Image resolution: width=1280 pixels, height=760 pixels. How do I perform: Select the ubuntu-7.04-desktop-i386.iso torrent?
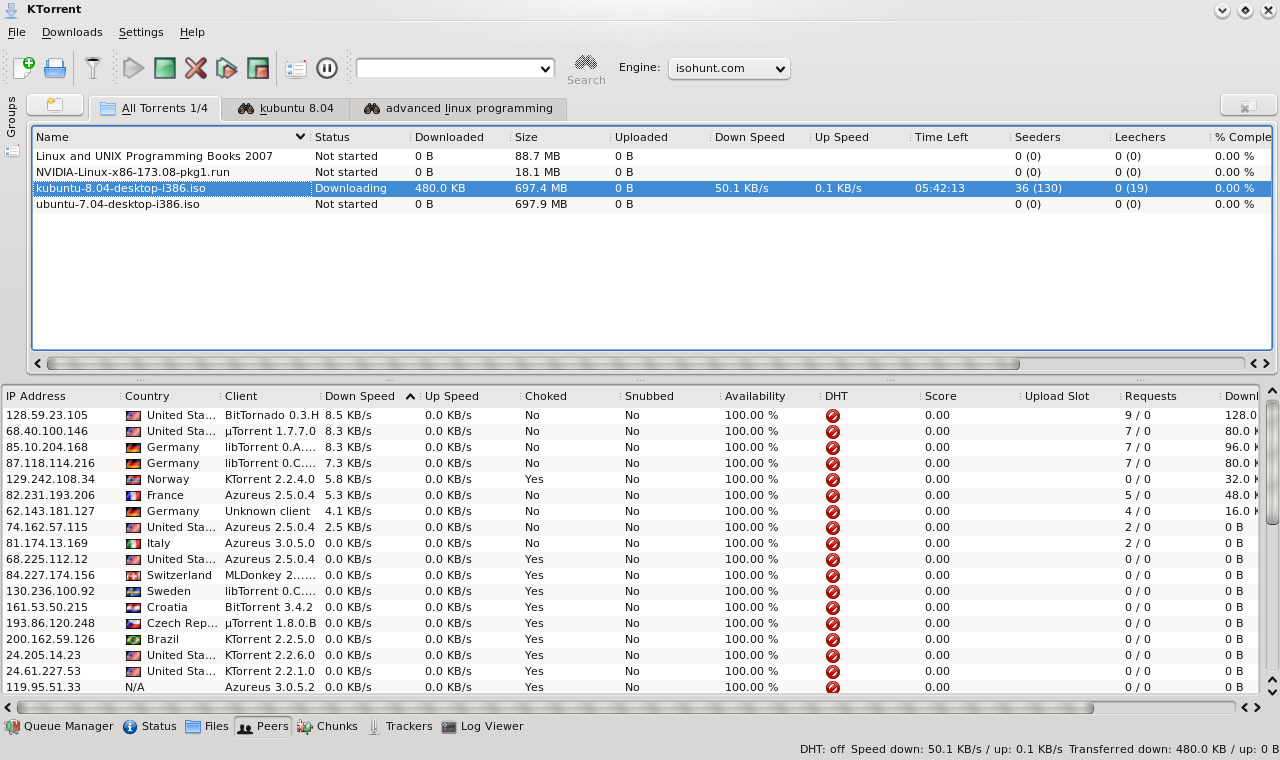click(x=652, y=204)
